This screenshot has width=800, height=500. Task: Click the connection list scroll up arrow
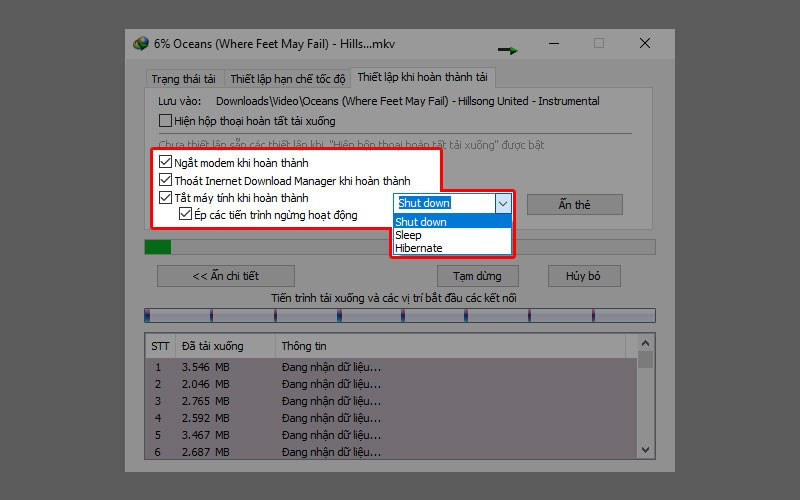pos(645,343)
